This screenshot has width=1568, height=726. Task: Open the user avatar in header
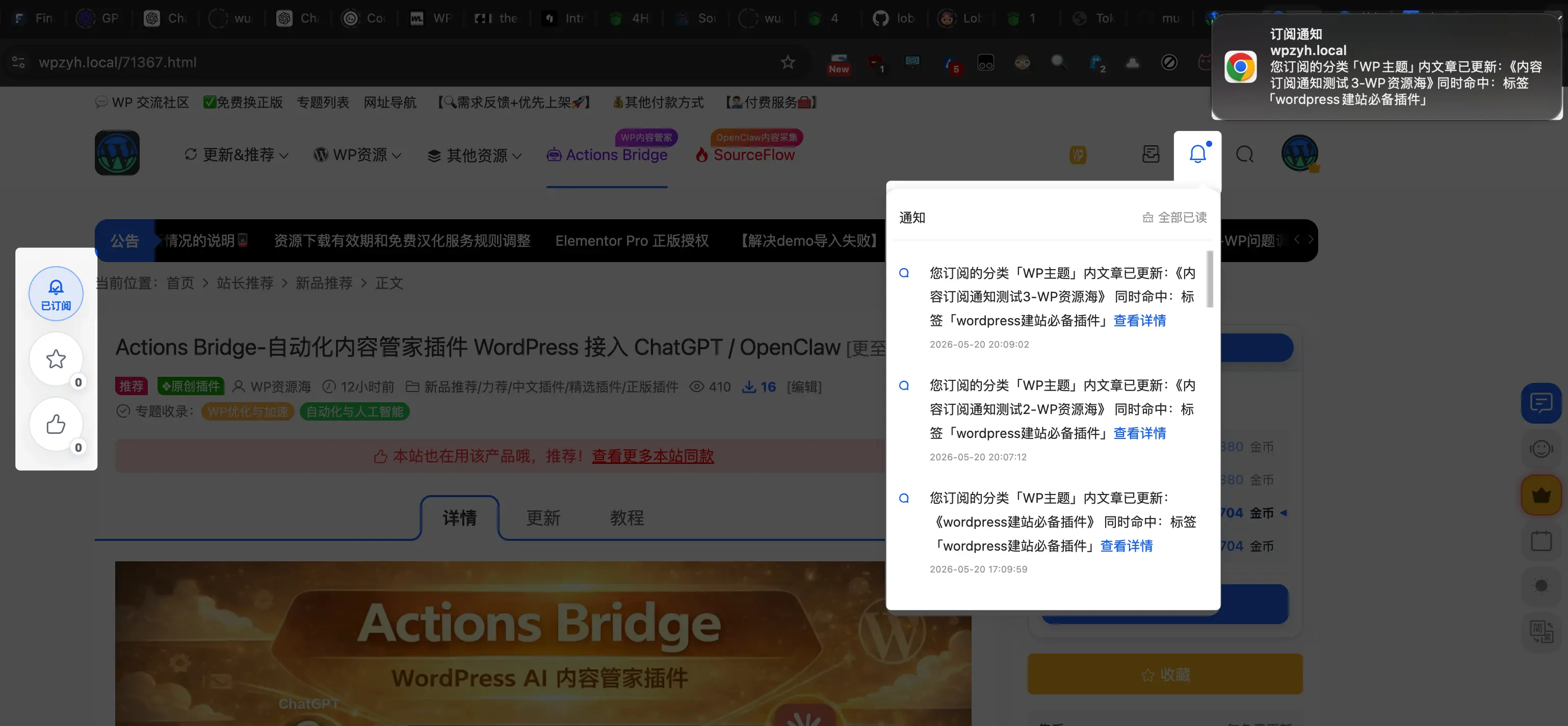coord(1299,153)
